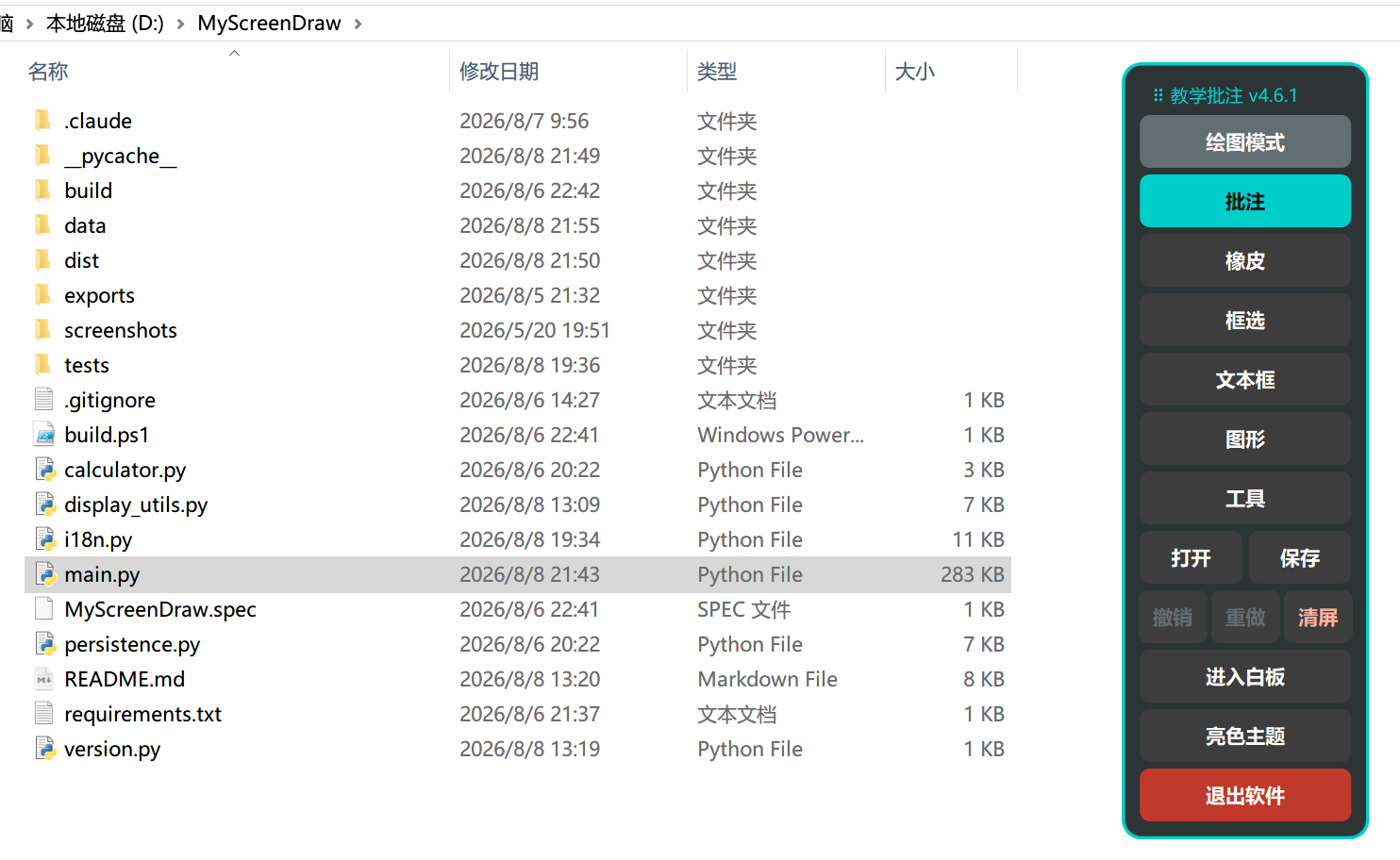Click the build.ps1 PowerShell file icon

pyautogui.click(x=44, y=434)
